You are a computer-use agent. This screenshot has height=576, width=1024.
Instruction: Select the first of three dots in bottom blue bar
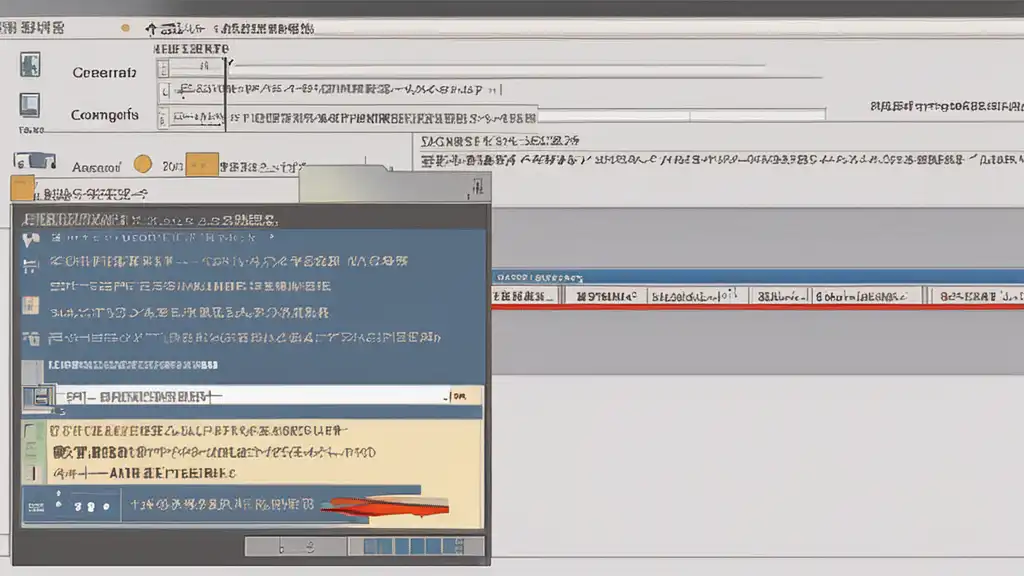click(x=78, y=507)
